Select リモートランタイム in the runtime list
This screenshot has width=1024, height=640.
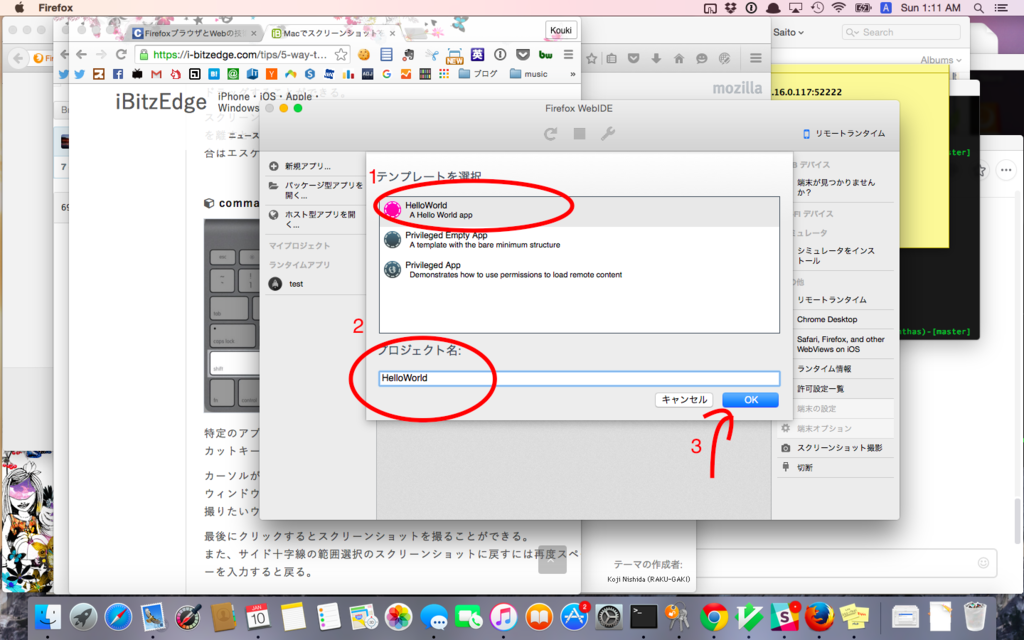pos(831,300)
